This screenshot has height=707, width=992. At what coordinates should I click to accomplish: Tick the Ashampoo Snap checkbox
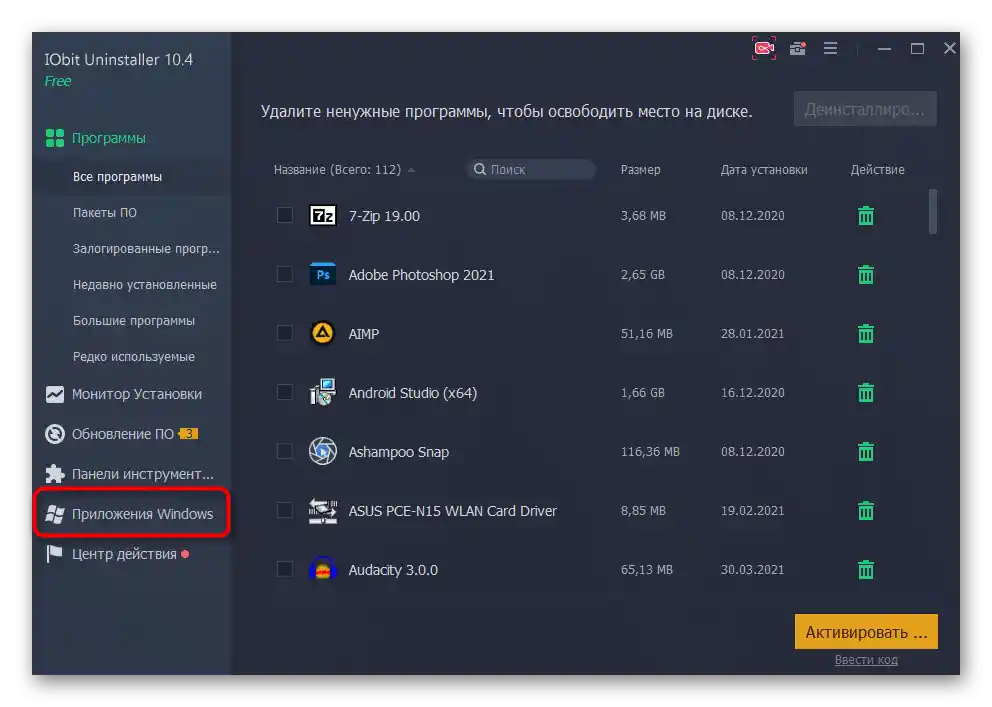point(285,451)
